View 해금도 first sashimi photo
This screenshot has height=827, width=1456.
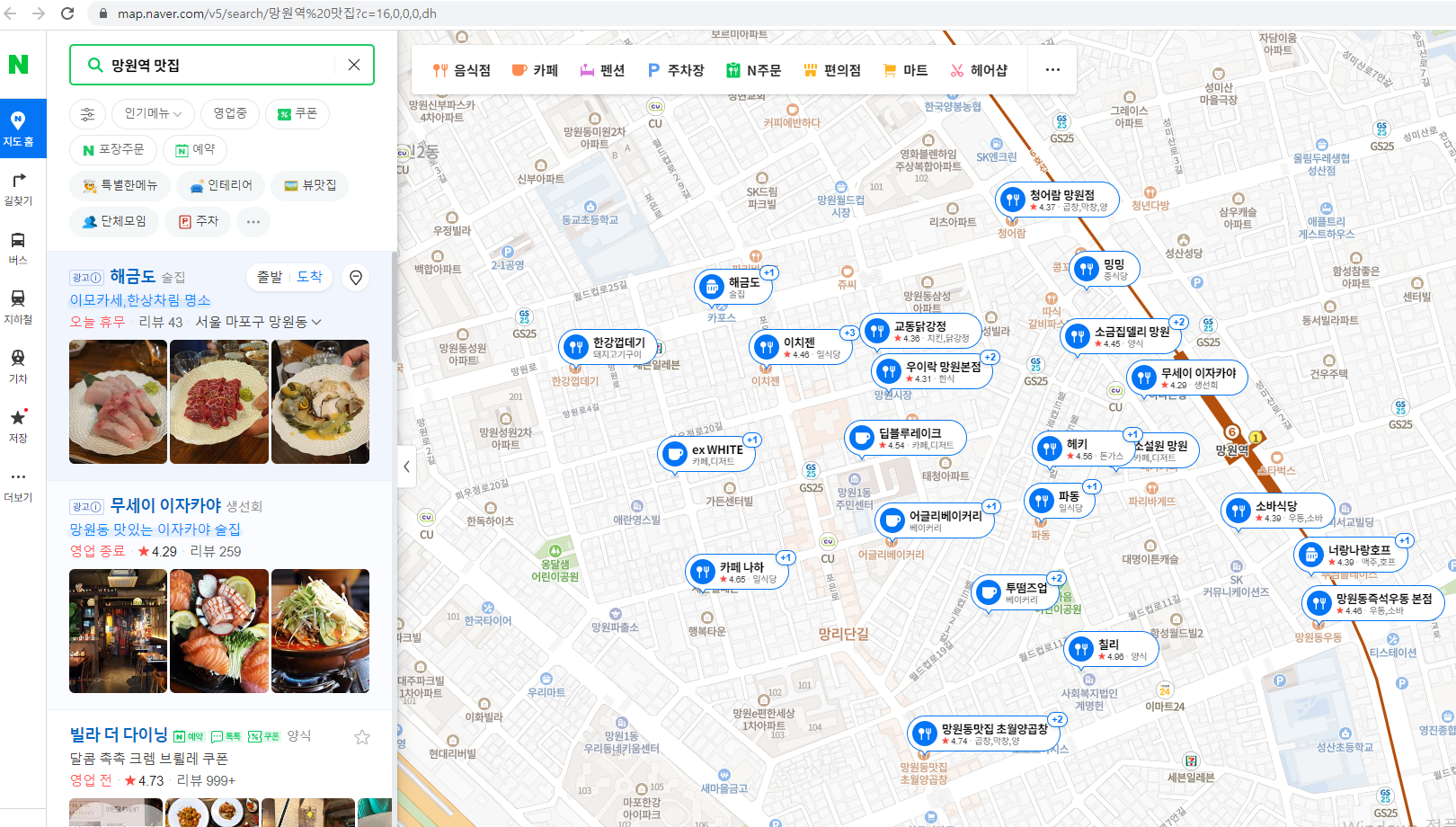pyautogui.click(x=118, y=402)
